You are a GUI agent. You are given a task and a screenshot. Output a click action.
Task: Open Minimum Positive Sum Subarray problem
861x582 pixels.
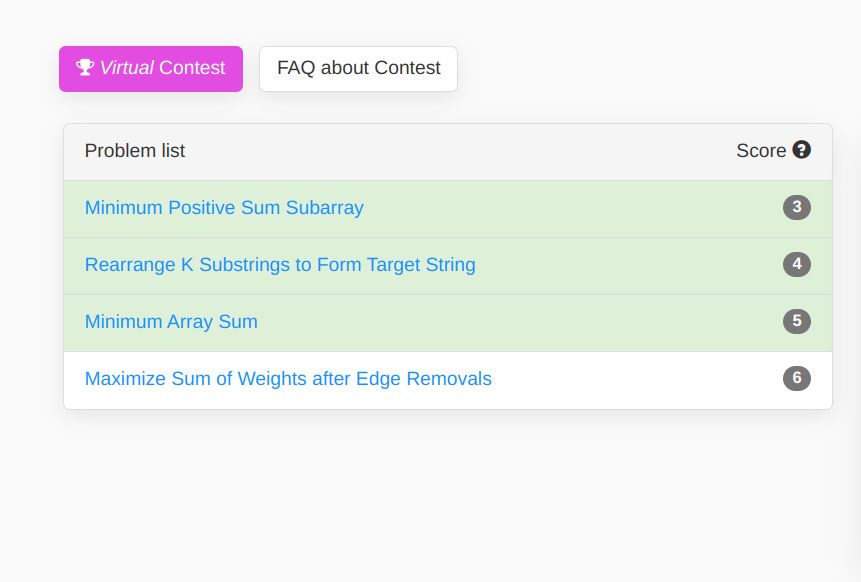(x=224, y=208)
